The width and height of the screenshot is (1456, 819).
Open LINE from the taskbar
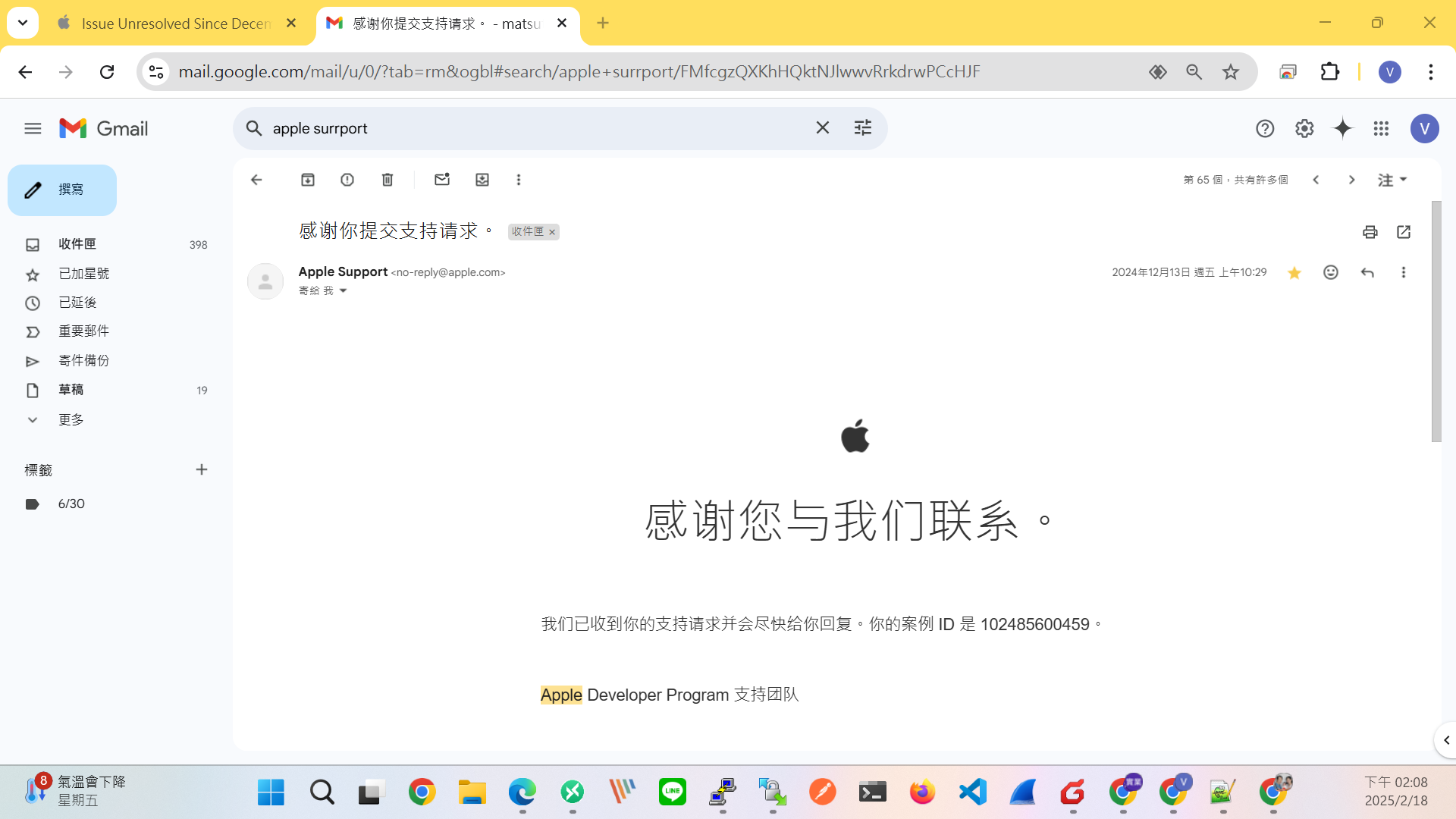point(673,792)
